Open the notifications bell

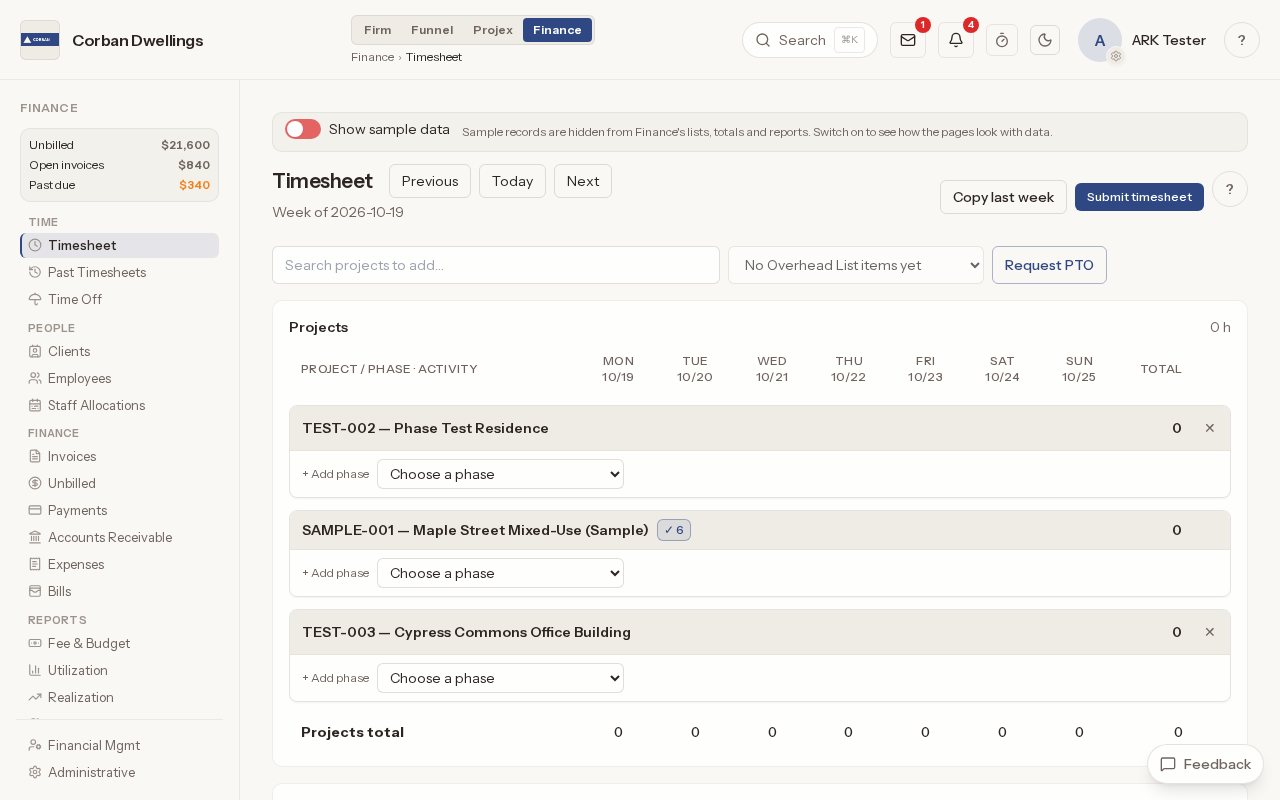click(956, 40)
